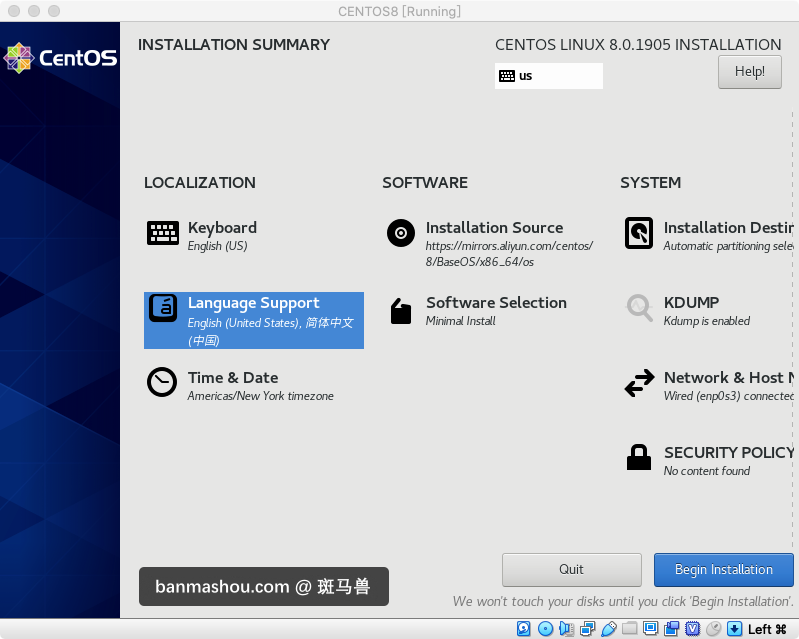Click 'Automatic partitioning' subtitle text
799x639 pixels.
pos(728,246)
